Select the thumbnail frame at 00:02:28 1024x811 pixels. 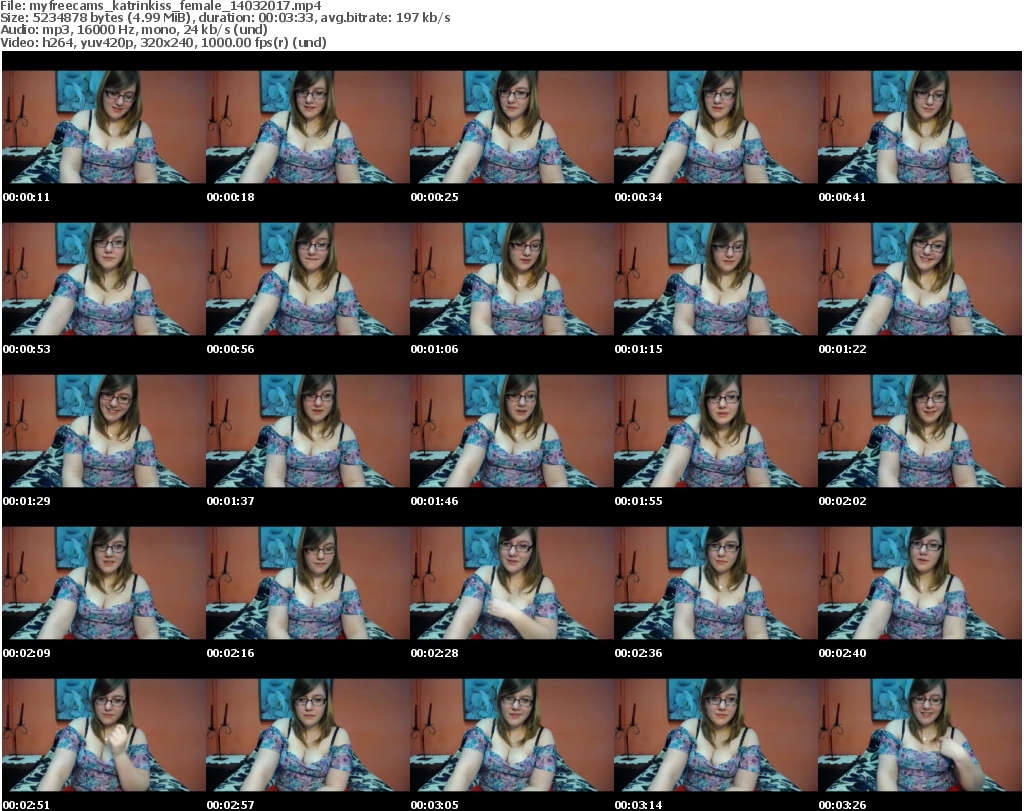[x=511, y=583]
